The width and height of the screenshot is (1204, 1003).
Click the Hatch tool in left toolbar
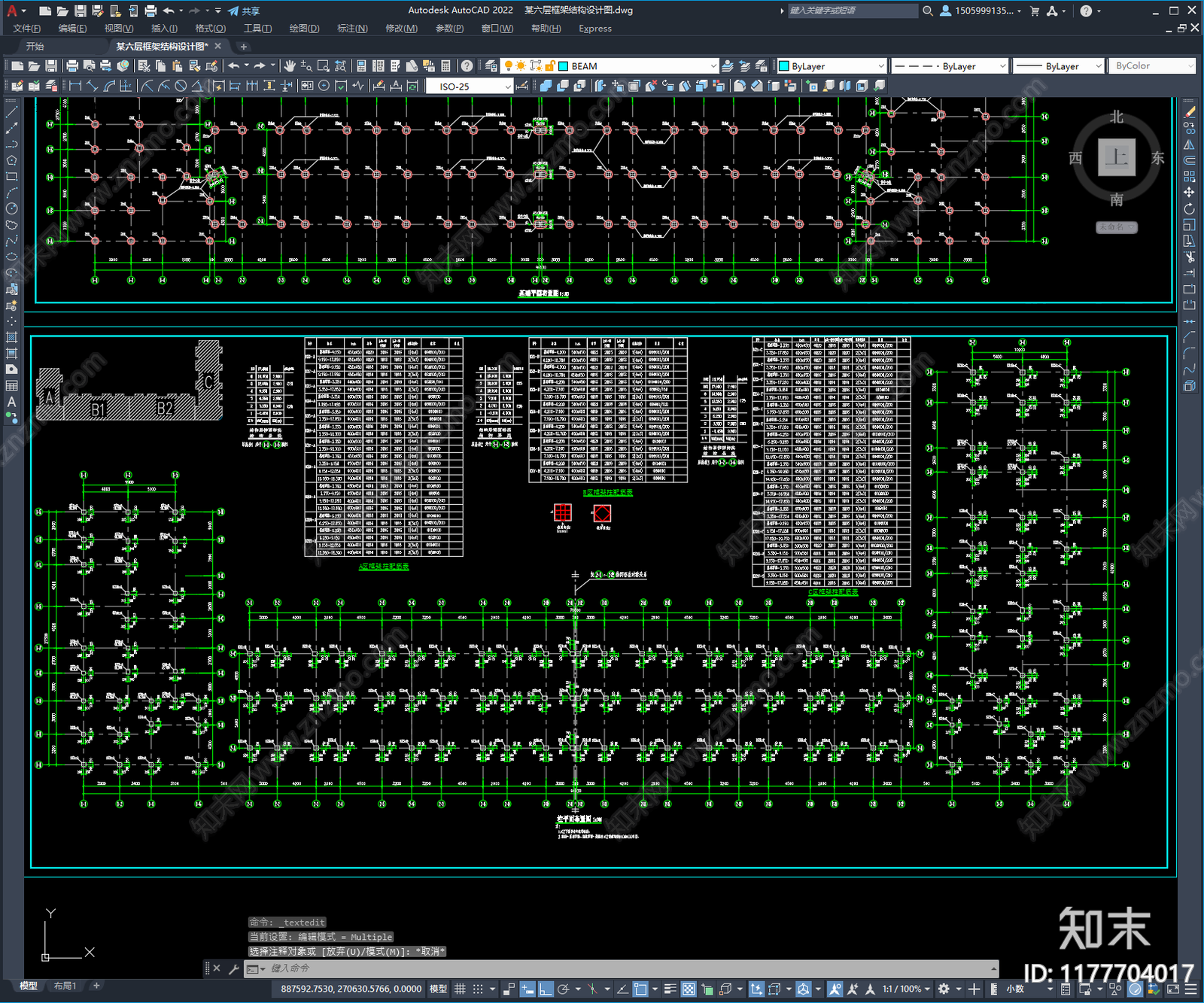click(11, 337)
